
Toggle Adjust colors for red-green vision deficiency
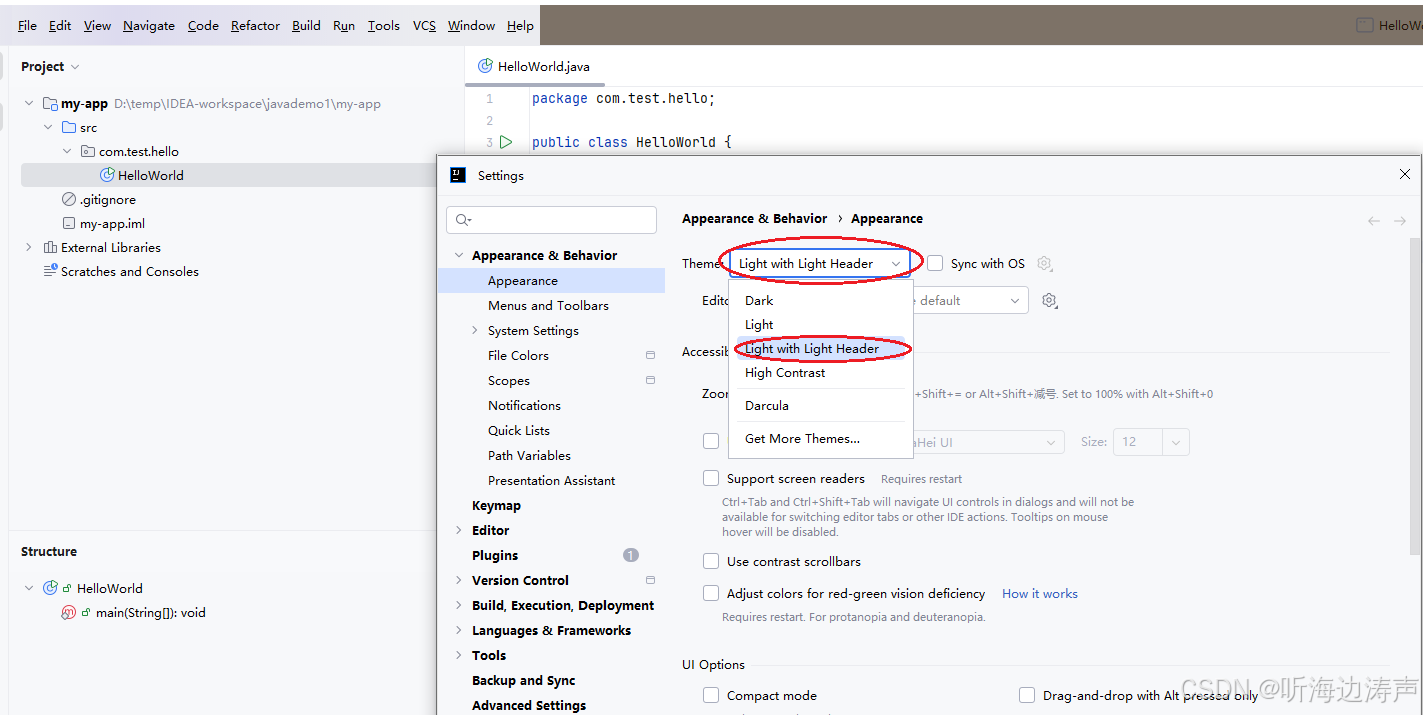[711, 593]
